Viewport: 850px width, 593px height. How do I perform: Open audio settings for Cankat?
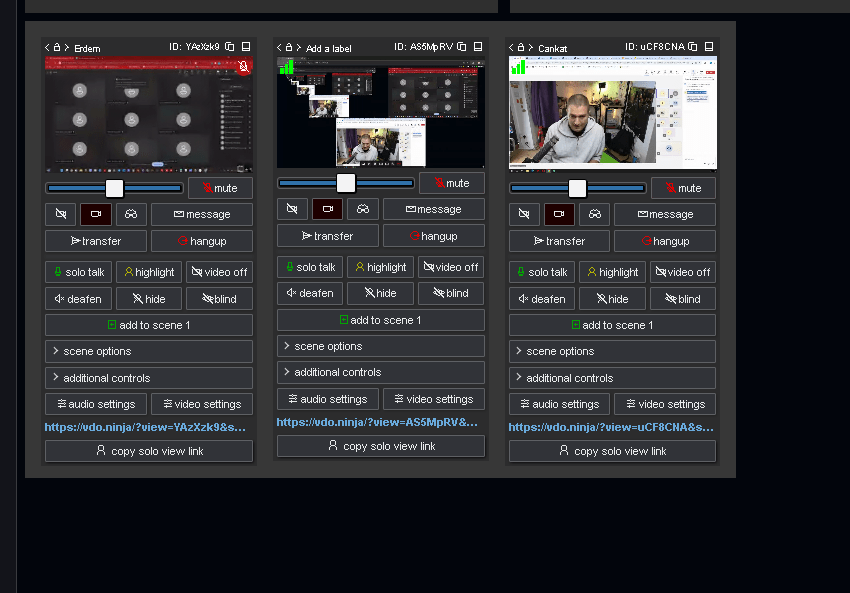point(559,404)
